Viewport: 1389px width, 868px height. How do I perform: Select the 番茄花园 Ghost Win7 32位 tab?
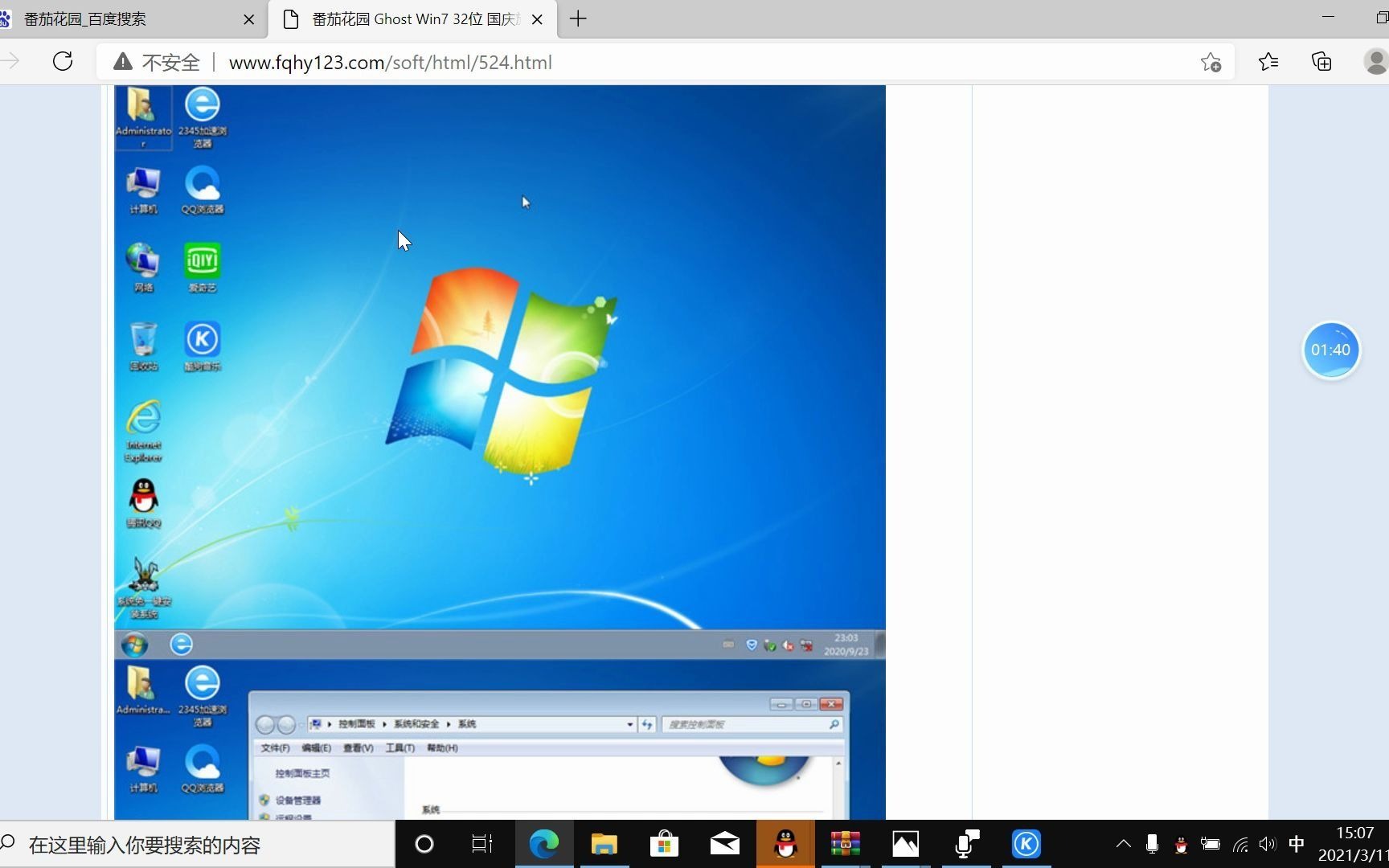413,18
